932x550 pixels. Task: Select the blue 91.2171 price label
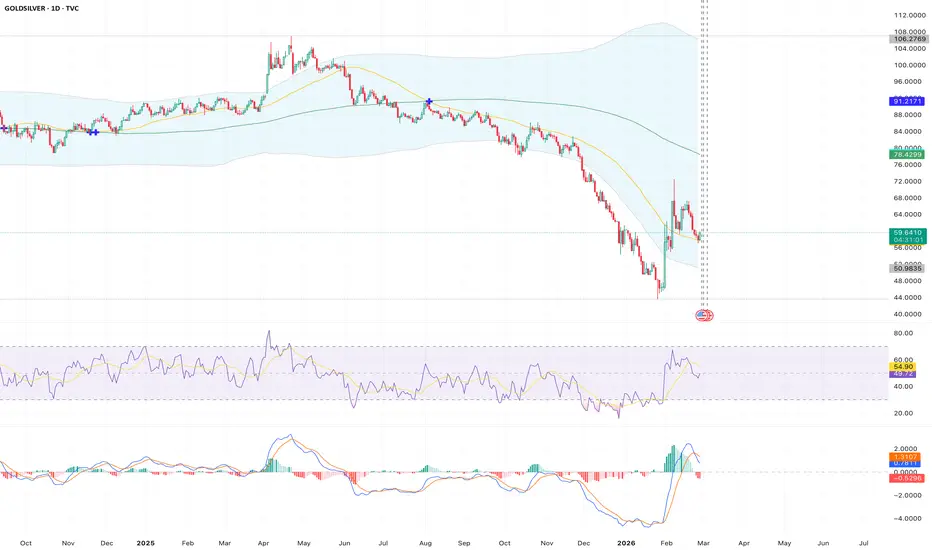coord(906,102)
